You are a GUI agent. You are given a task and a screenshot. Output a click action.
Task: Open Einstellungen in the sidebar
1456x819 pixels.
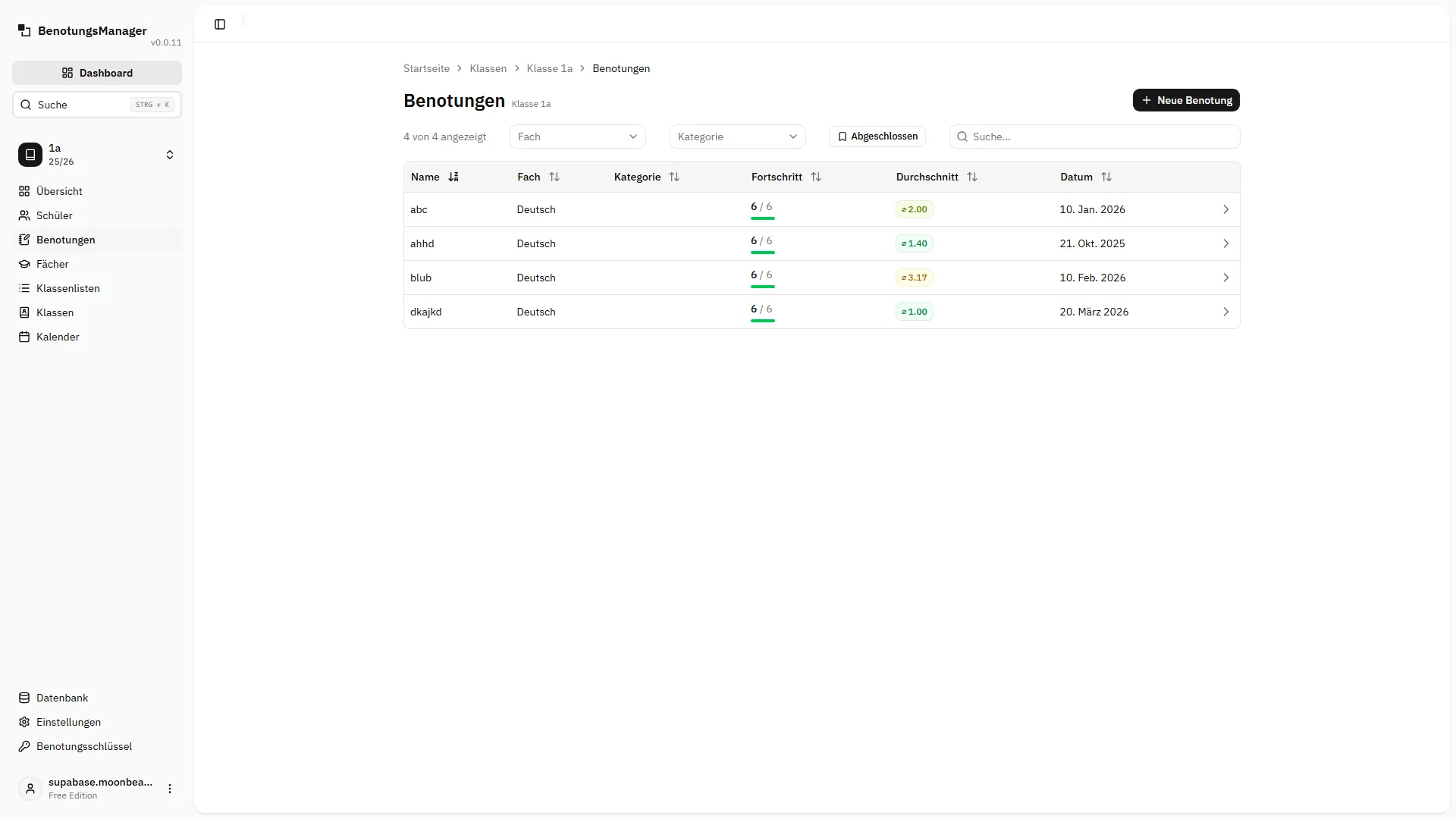97,722
